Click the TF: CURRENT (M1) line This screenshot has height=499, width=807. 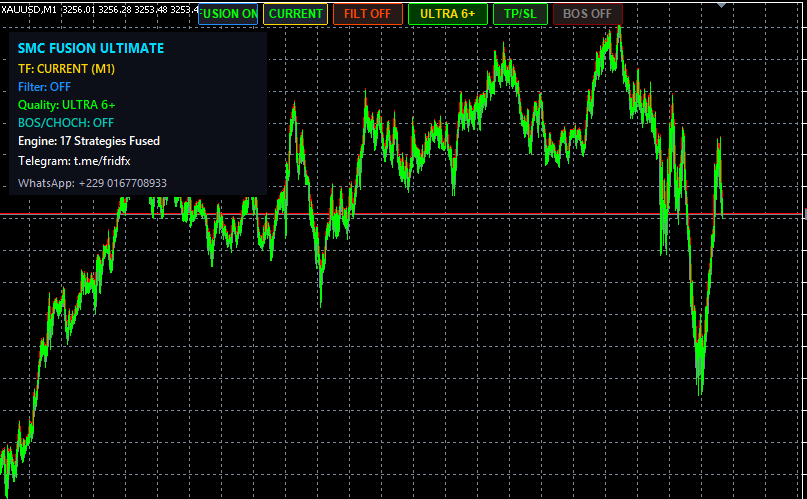[x=66, y=69]
